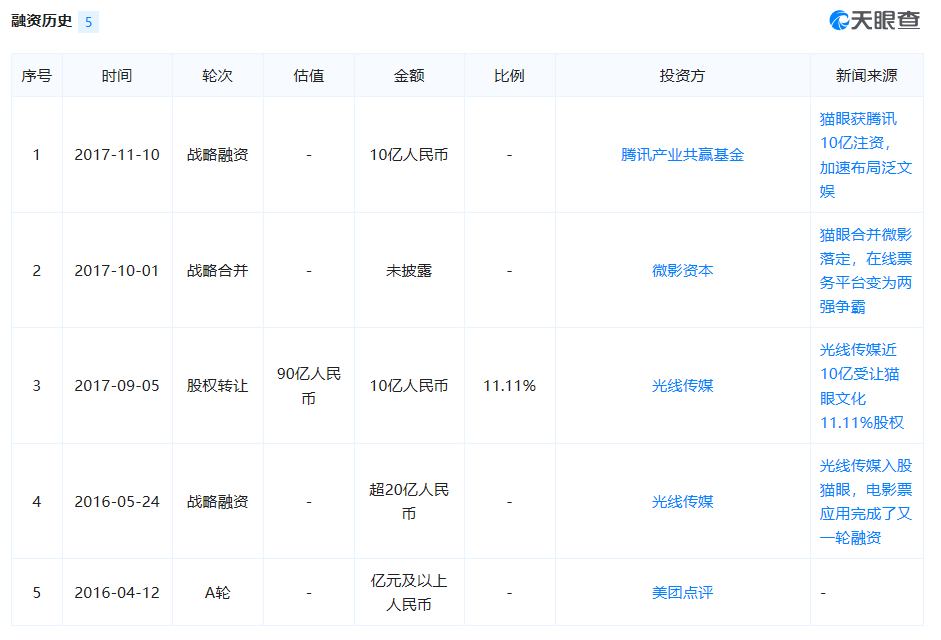Open news link 光线传媒入股猫眼

point(865,502)
